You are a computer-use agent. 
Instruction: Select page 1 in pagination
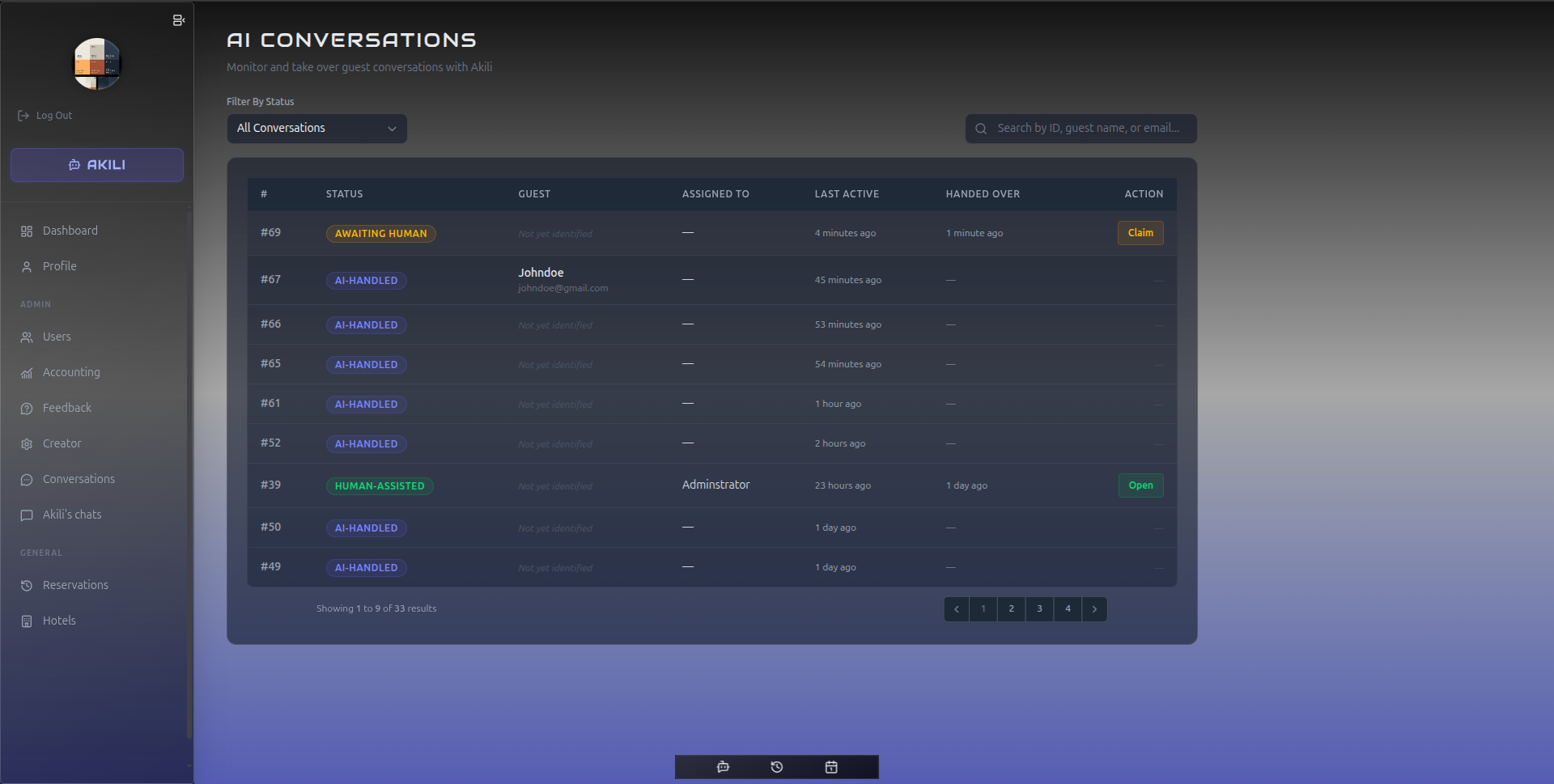click(x=983, y=609)
